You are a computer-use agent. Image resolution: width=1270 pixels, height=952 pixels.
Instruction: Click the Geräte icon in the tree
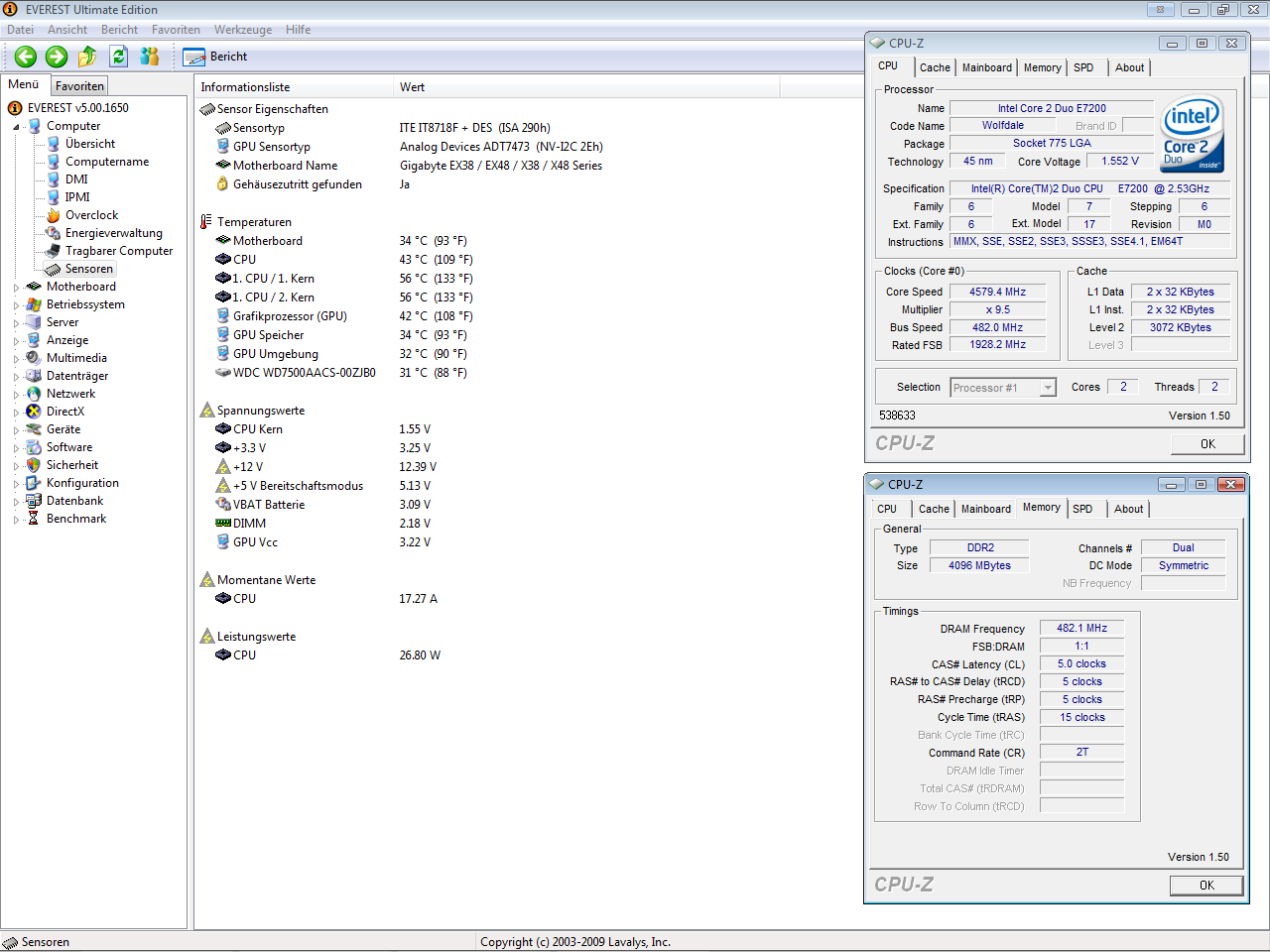(34, 429)
